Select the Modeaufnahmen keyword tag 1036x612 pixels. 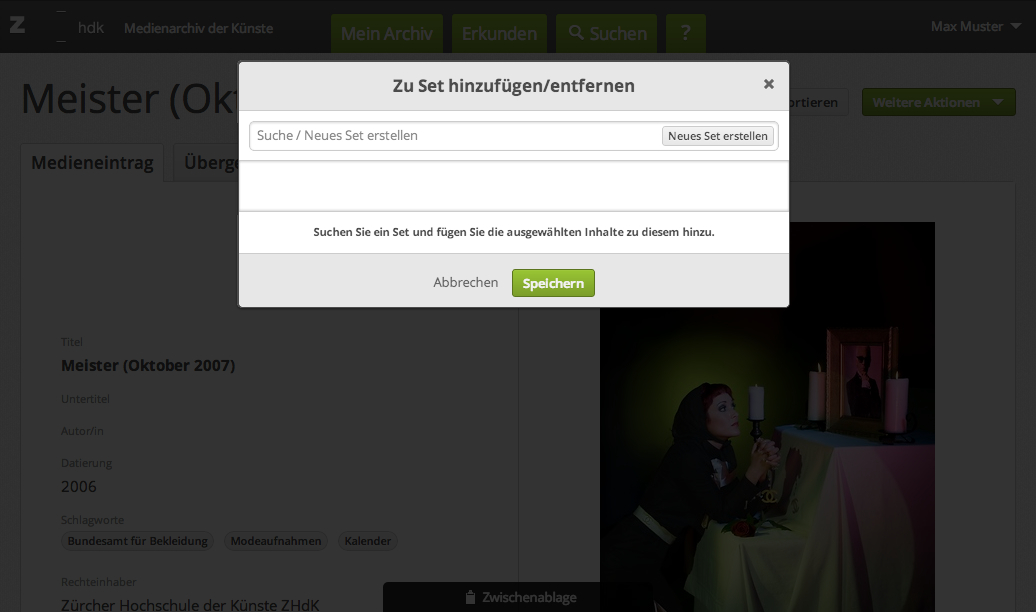(x=276, y=541)
